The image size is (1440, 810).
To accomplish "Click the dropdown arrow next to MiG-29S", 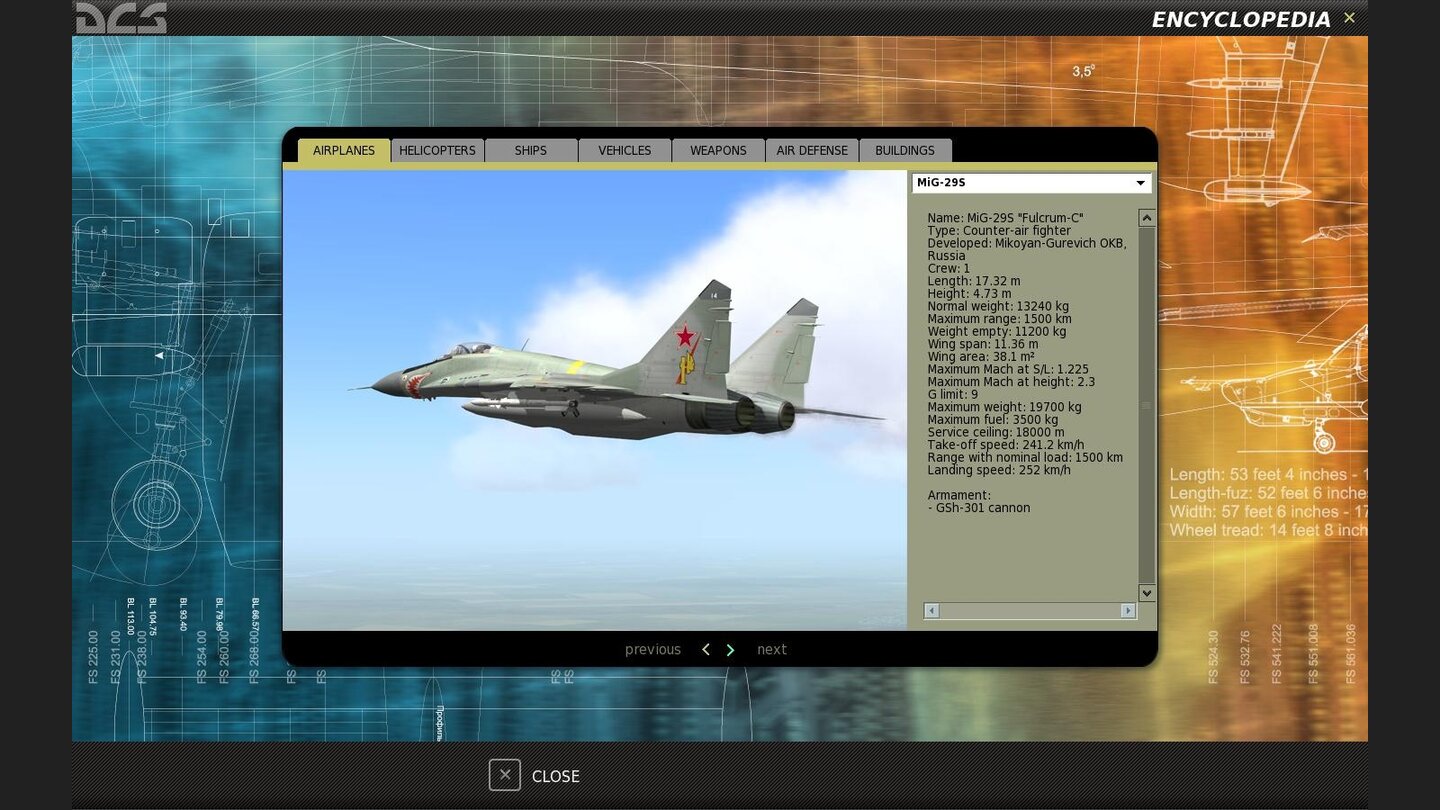I will 1140,183.
